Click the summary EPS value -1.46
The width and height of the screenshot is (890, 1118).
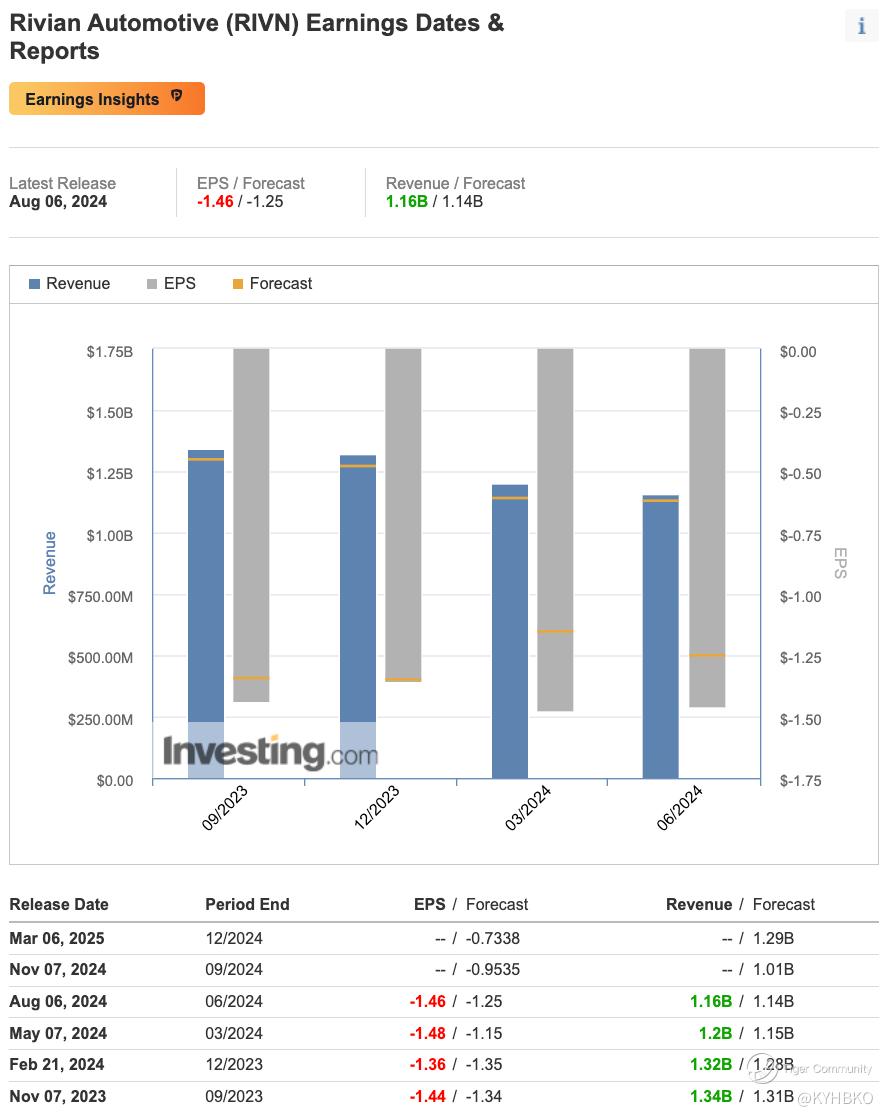coord(215,202)
